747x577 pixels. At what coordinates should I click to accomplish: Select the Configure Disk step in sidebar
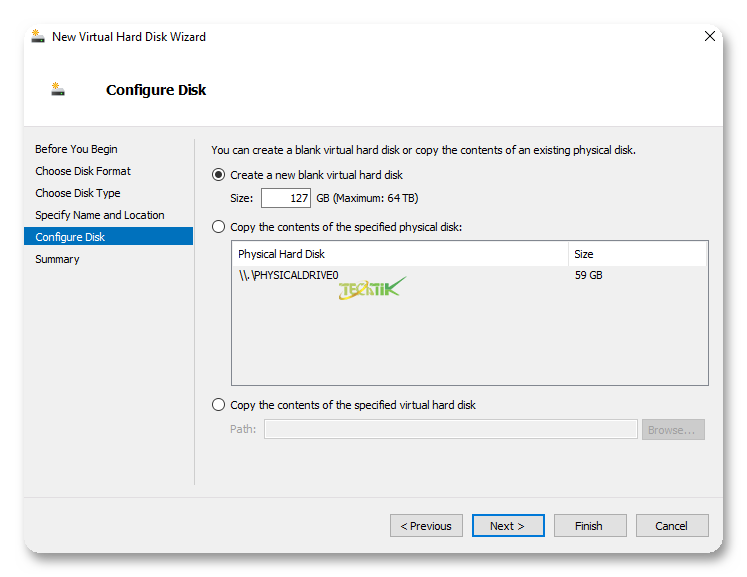pyautogui.click(x=70, y=237)
